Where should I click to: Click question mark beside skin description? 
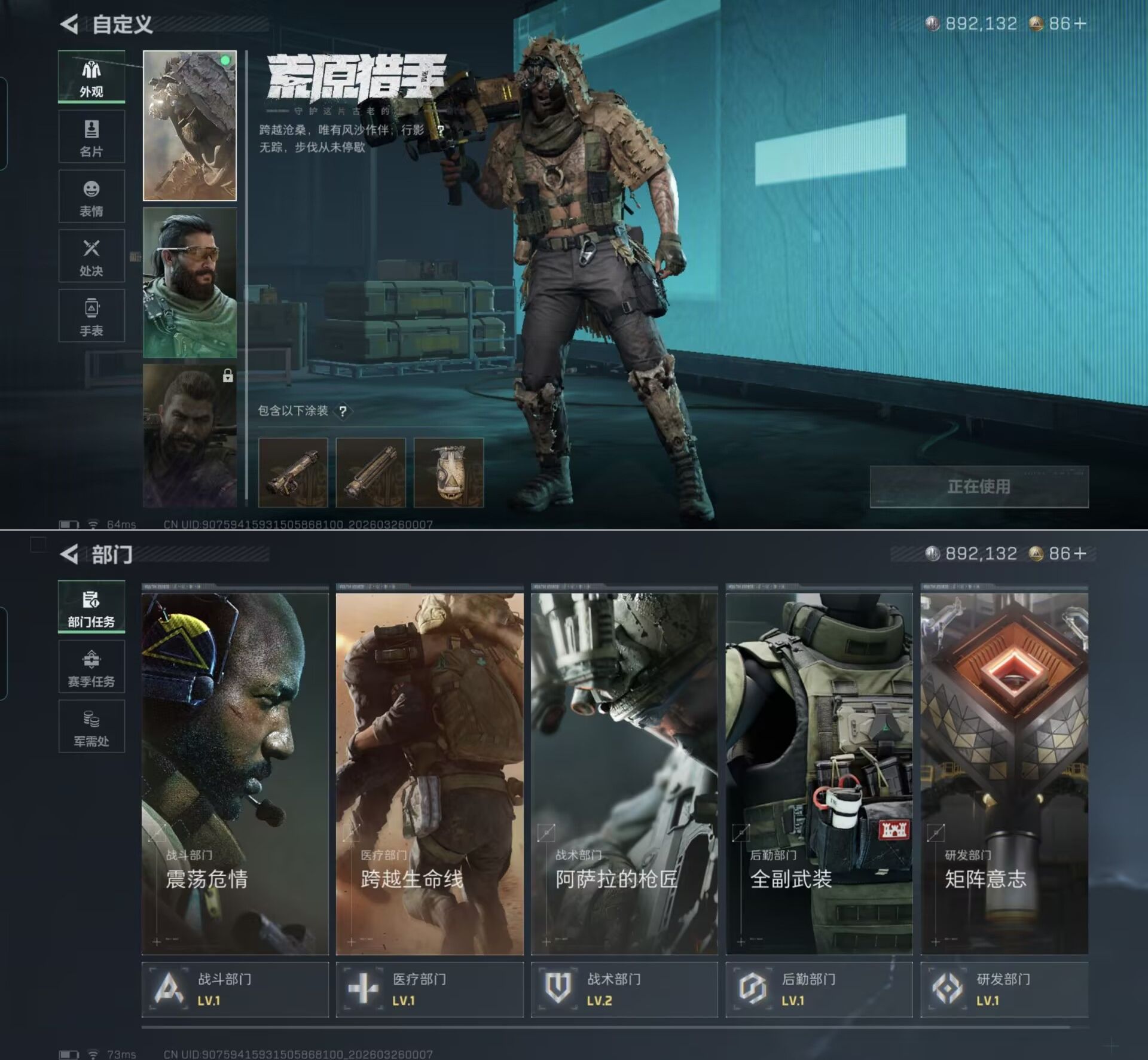(441, 130)
